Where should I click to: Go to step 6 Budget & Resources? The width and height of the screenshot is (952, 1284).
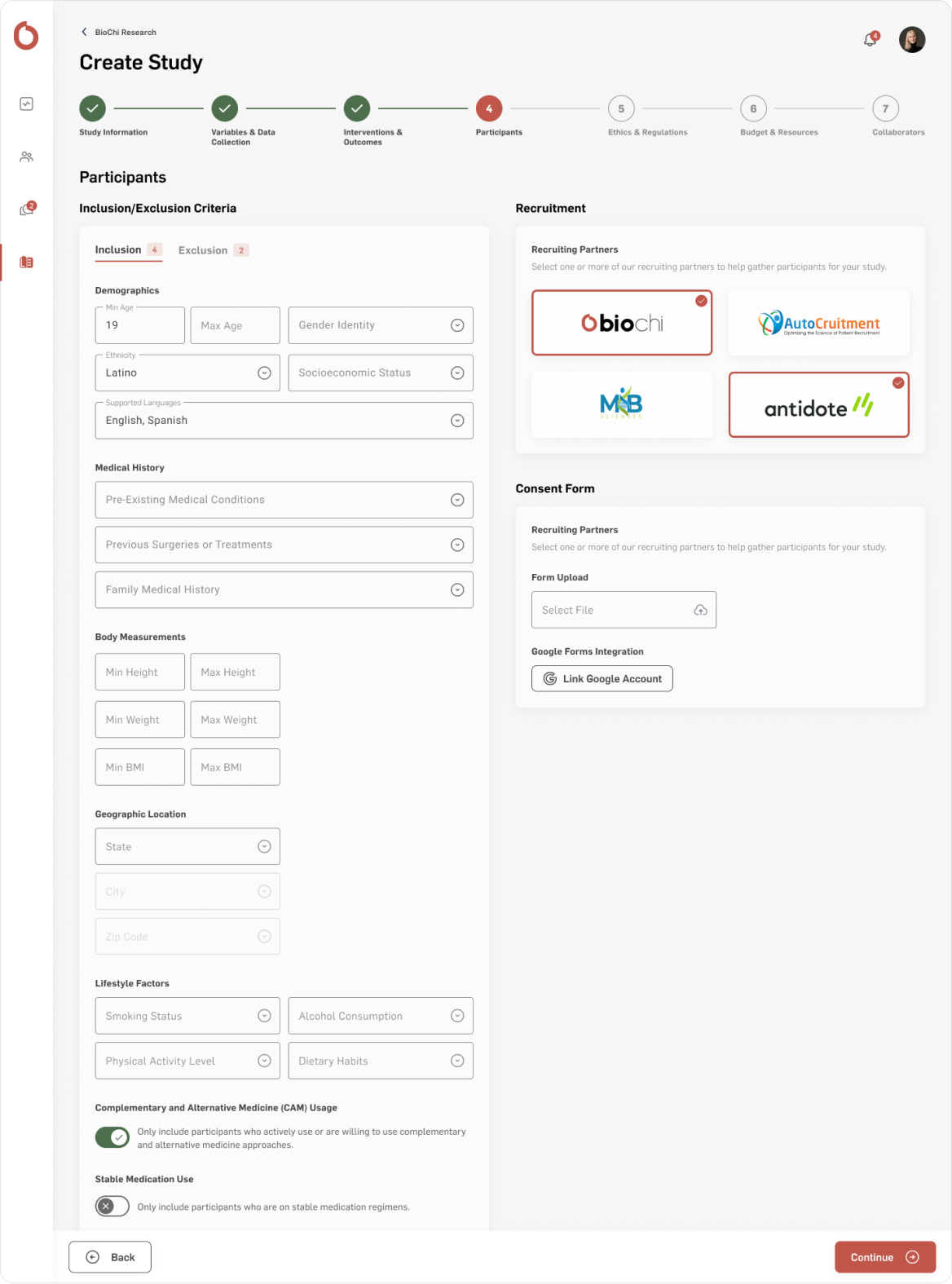[753, 108]
